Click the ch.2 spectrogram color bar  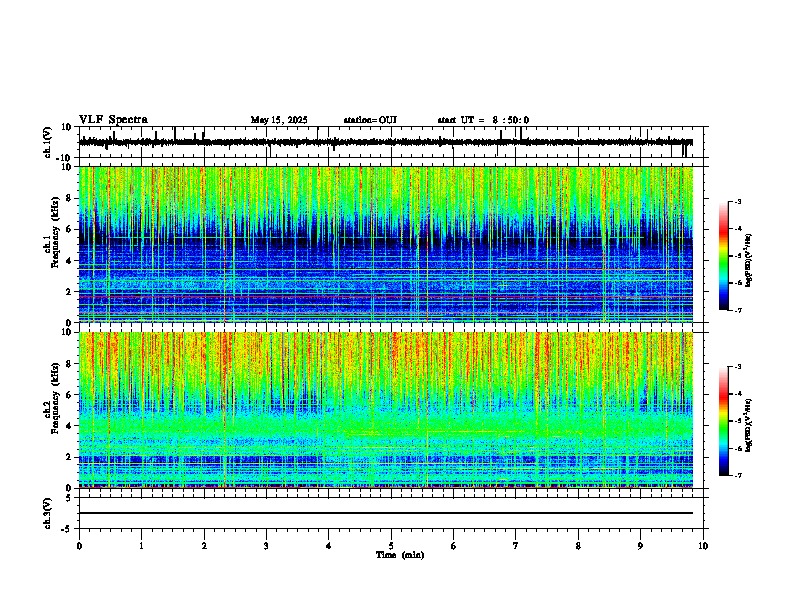click(x=723, y=421)
